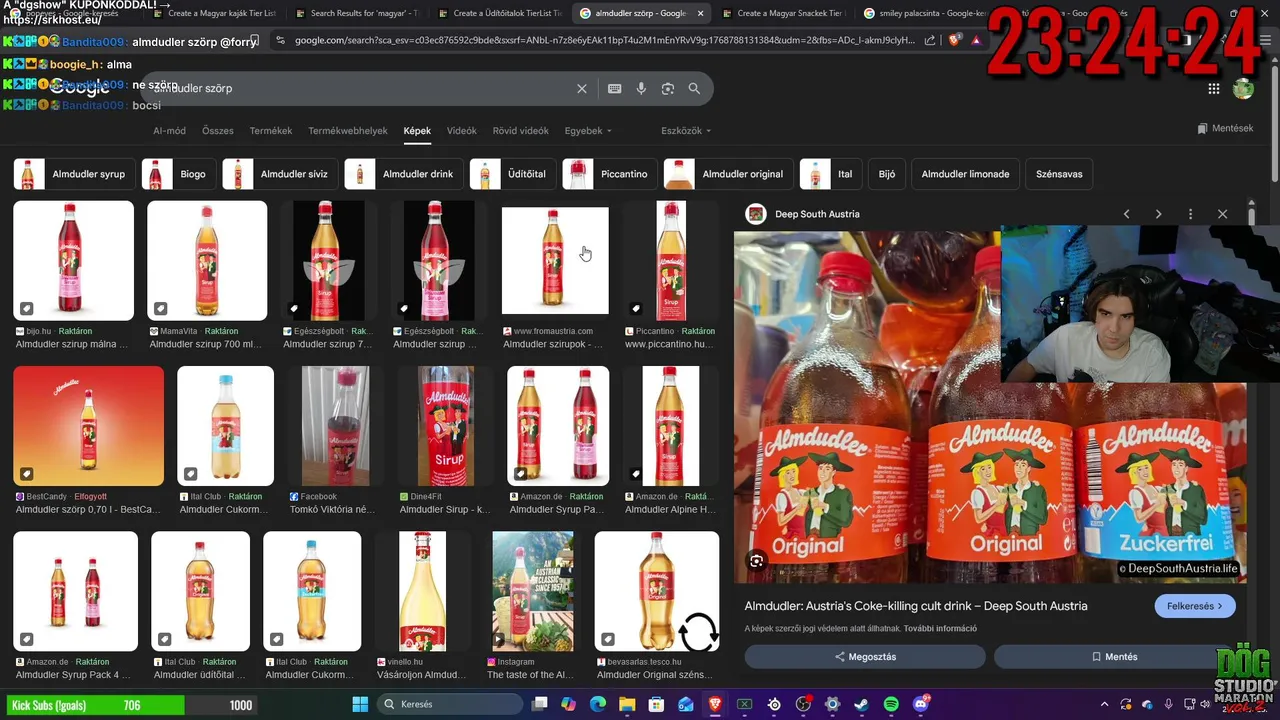Switch to the Összes results tab

(218, 131)
